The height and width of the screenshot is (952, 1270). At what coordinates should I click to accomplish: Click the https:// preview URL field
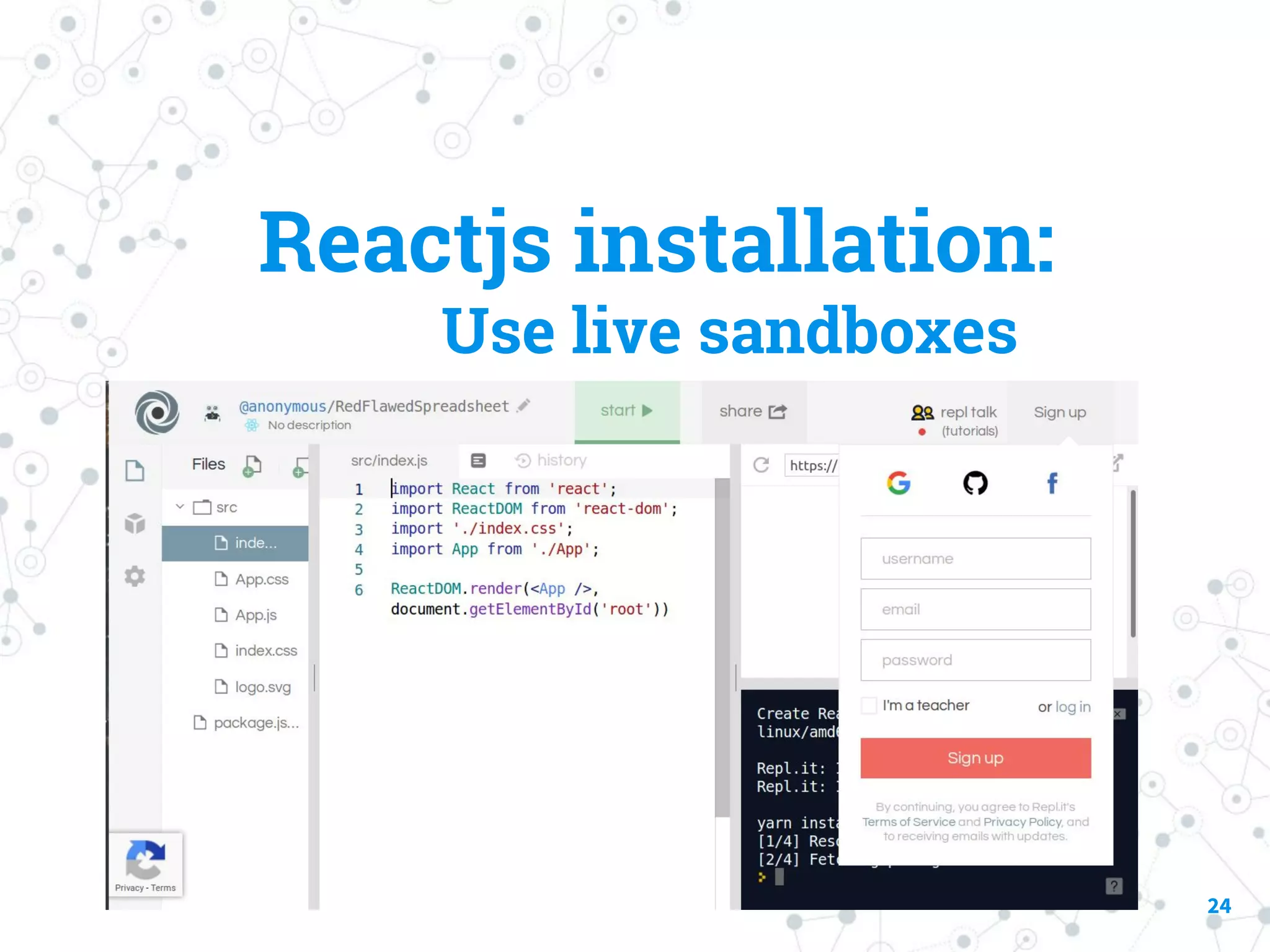coord(812,465)
